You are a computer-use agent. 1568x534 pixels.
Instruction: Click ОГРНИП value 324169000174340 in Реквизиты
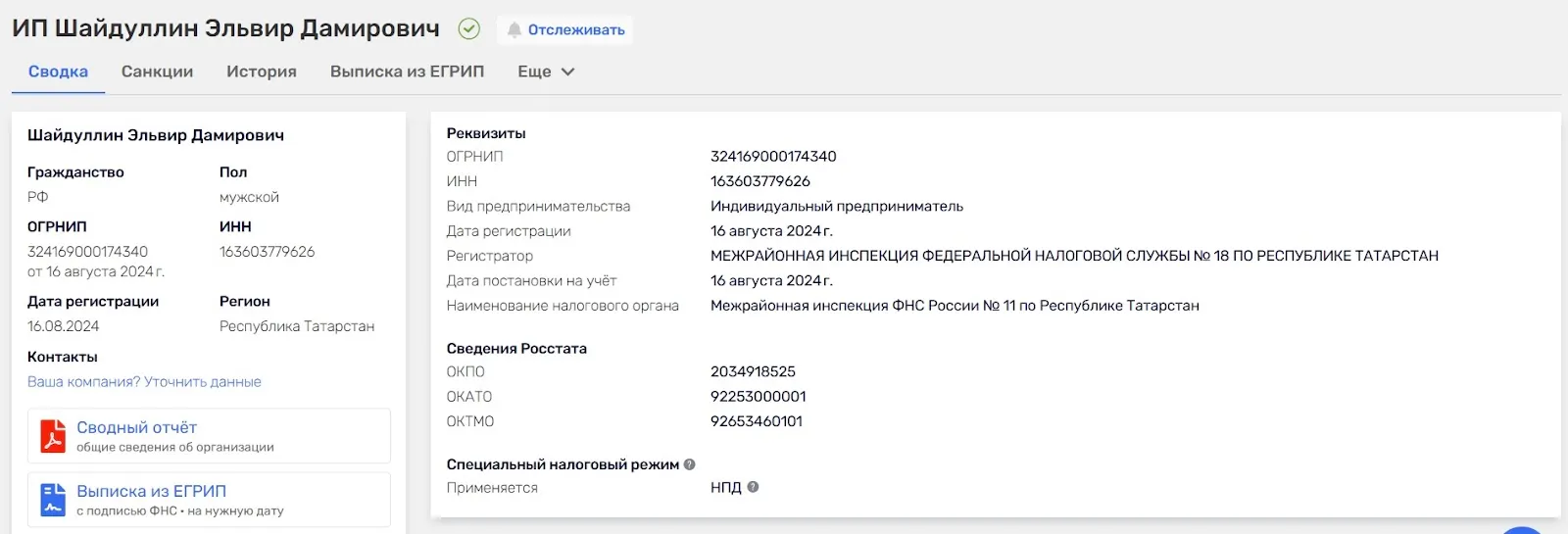point(773,157)
